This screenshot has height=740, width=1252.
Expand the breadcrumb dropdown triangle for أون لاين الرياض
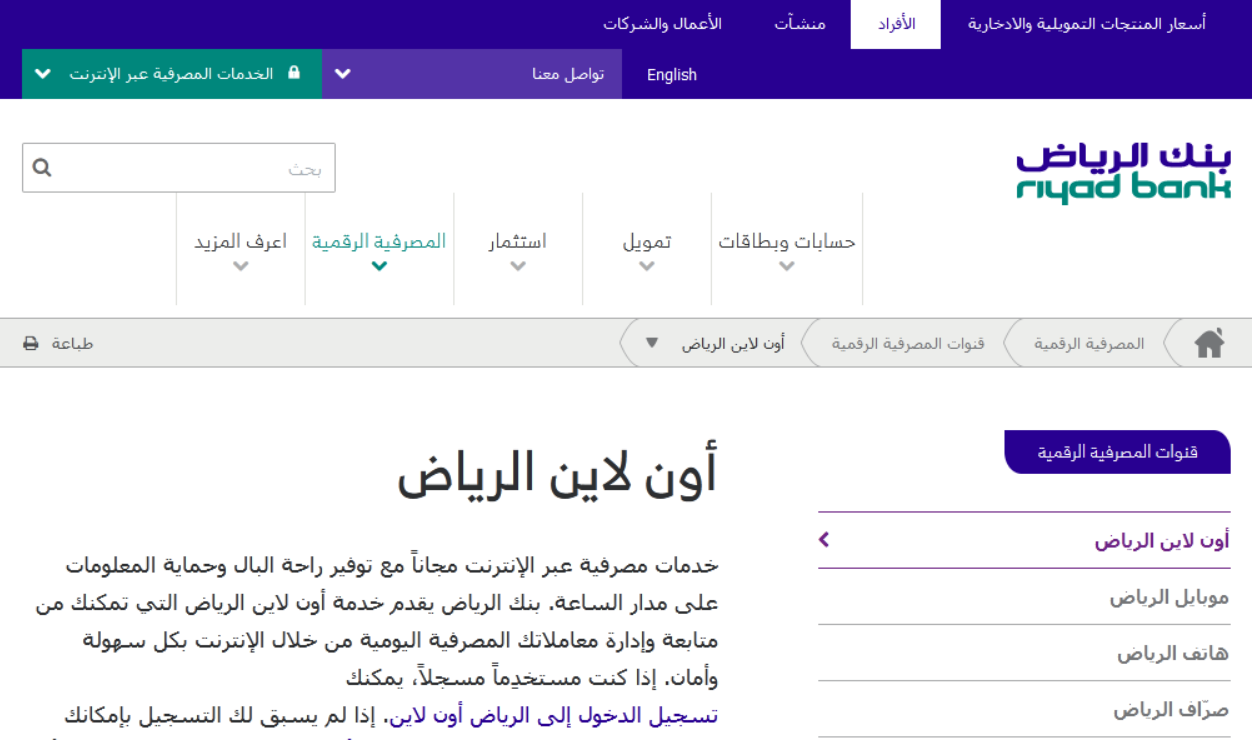click(652, 343)
